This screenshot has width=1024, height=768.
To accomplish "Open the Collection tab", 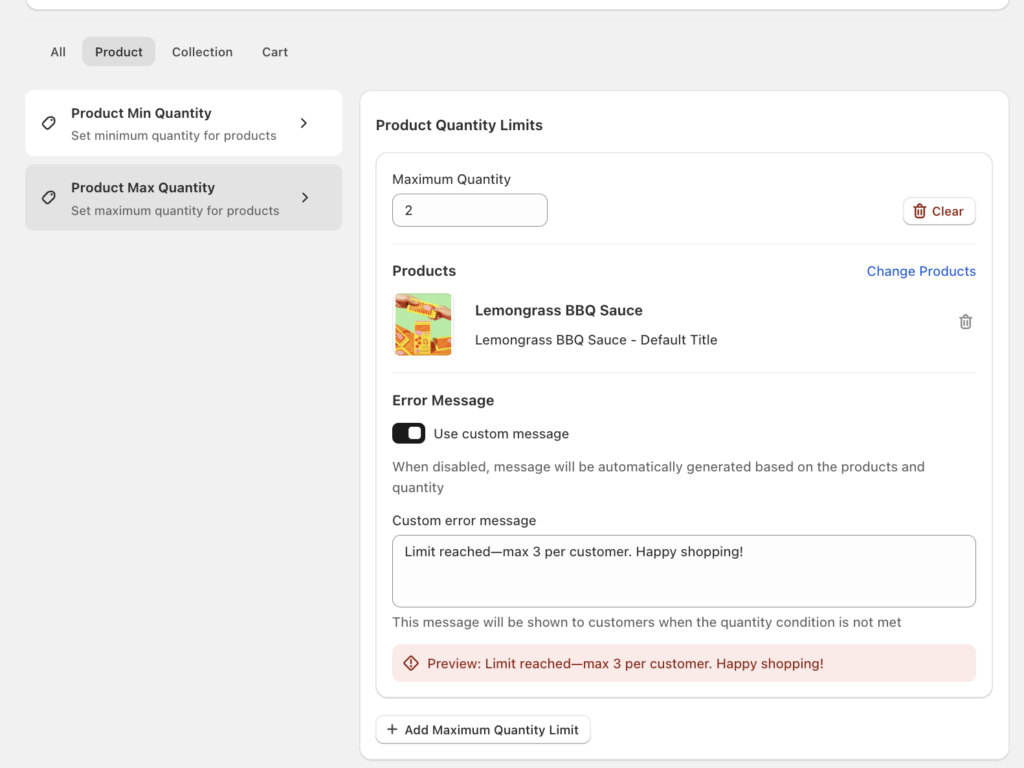I will pos(202,52).
